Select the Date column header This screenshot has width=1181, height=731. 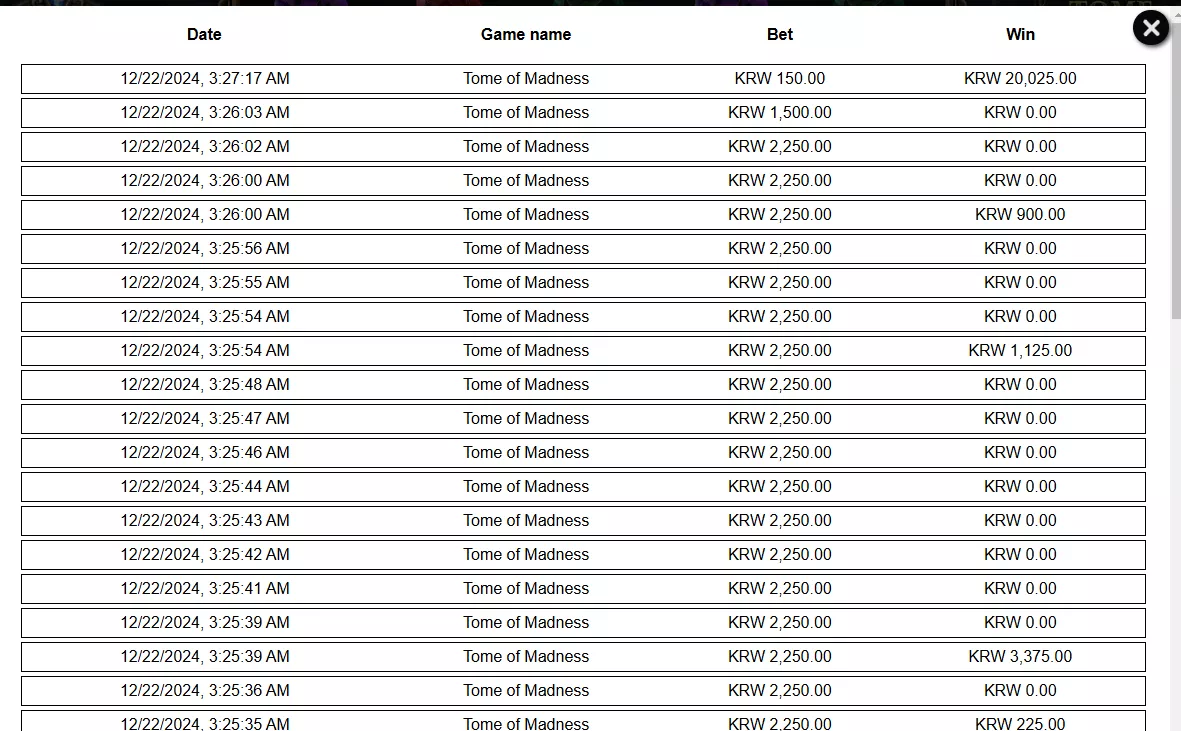(204, 35)
